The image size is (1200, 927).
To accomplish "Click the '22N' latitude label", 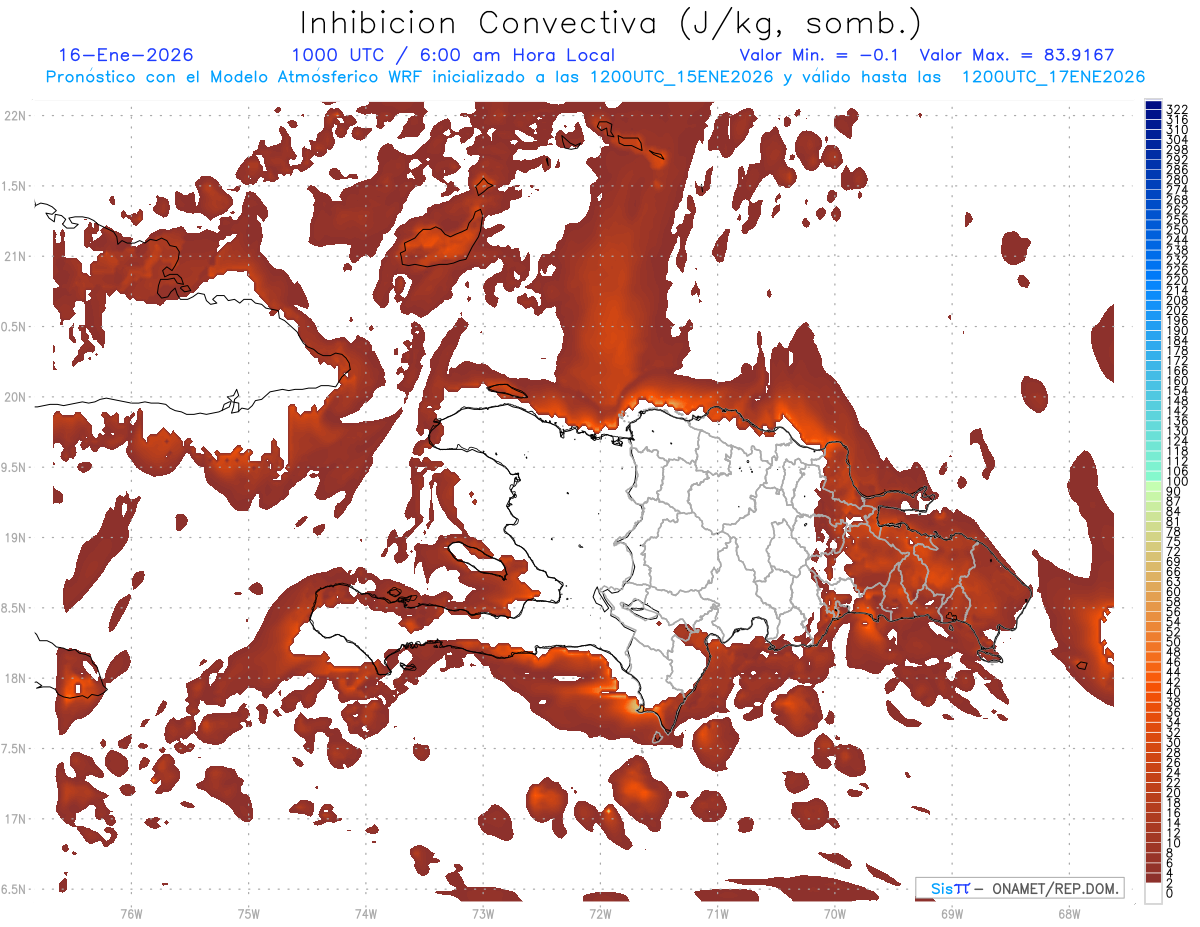I will (x=16, y=116).
